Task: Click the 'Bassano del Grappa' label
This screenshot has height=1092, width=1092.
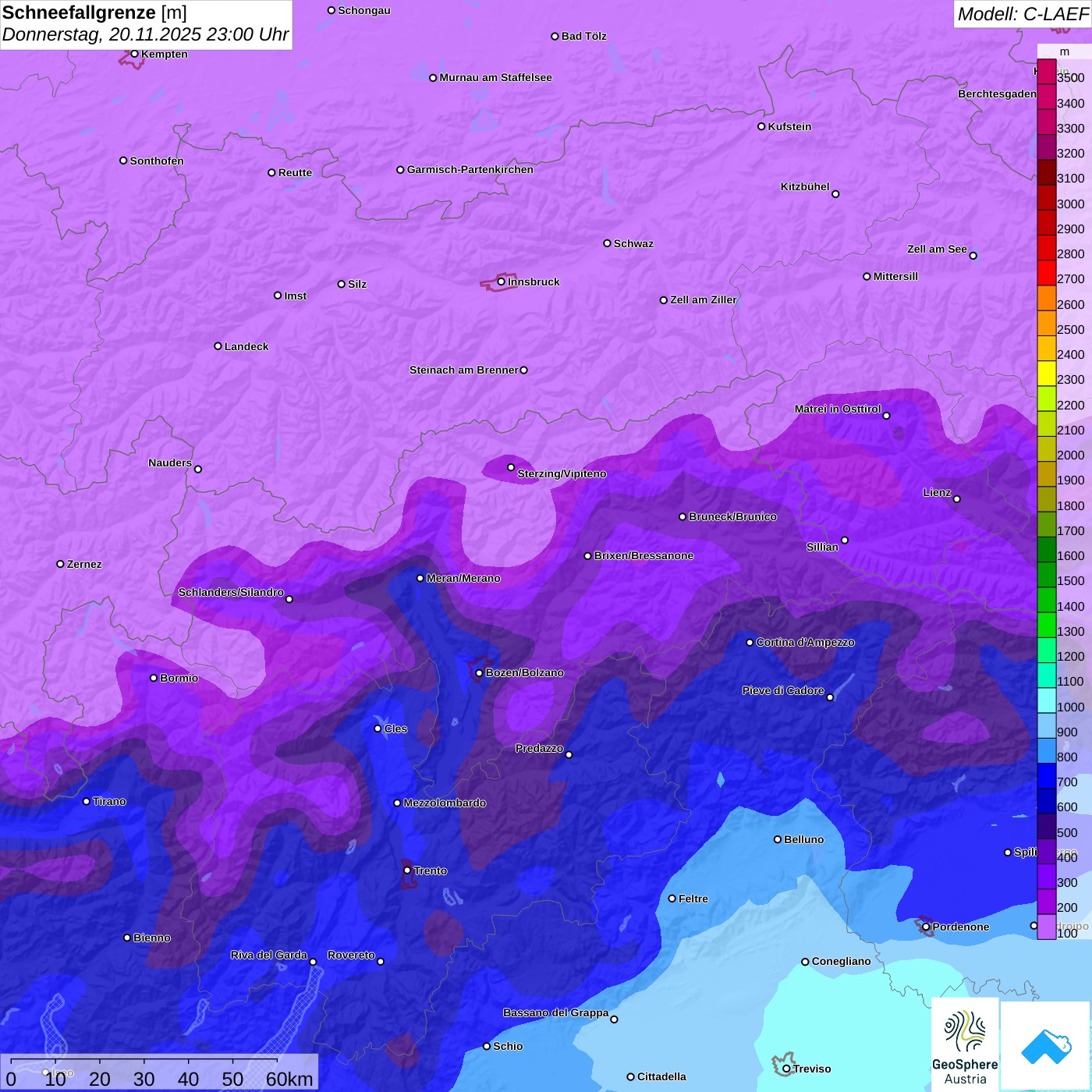Action: click(x=555, y=1012)
